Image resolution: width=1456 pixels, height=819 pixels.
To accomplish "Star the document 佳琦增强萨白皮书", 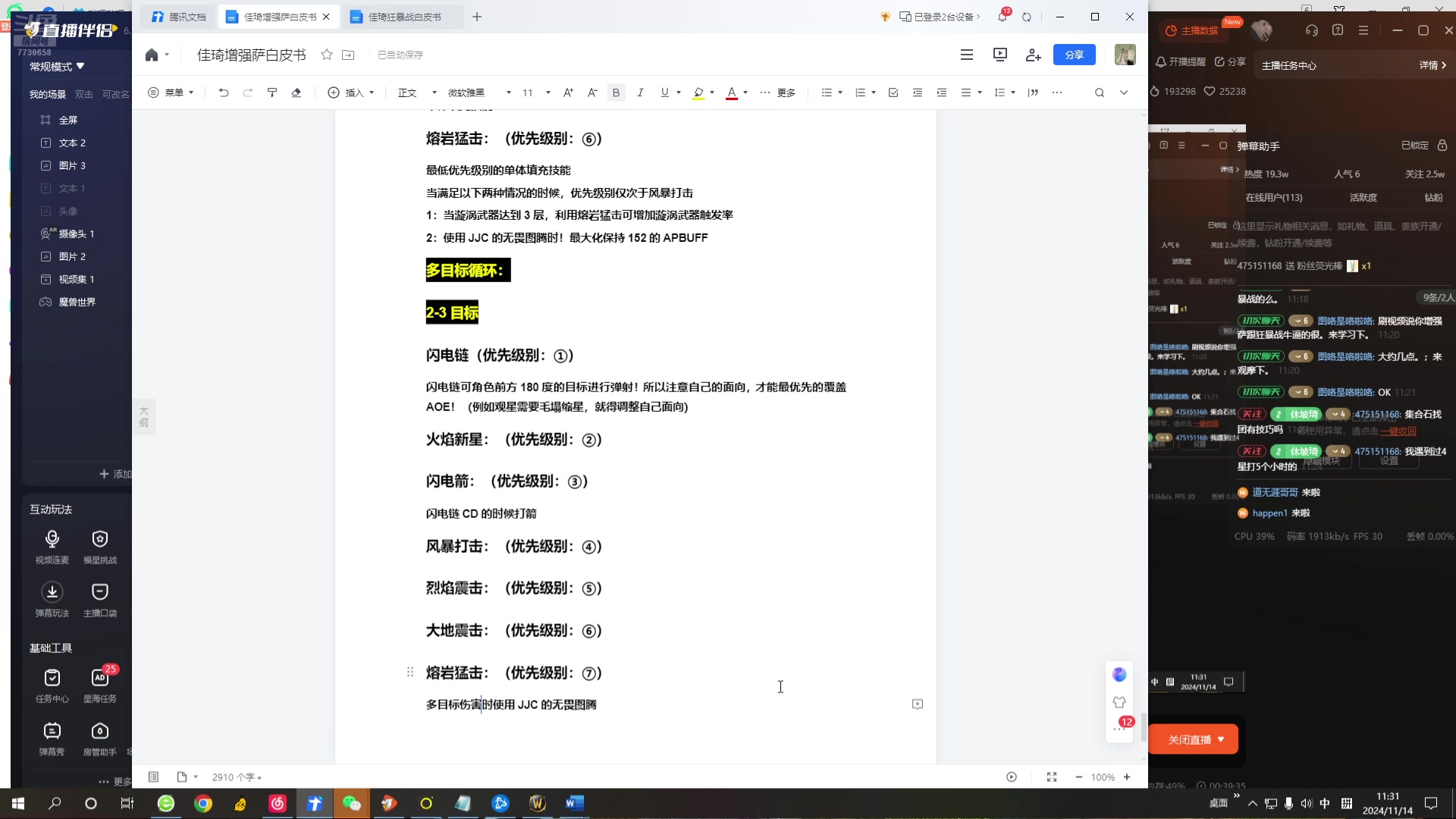I will [x=327, y=55].
